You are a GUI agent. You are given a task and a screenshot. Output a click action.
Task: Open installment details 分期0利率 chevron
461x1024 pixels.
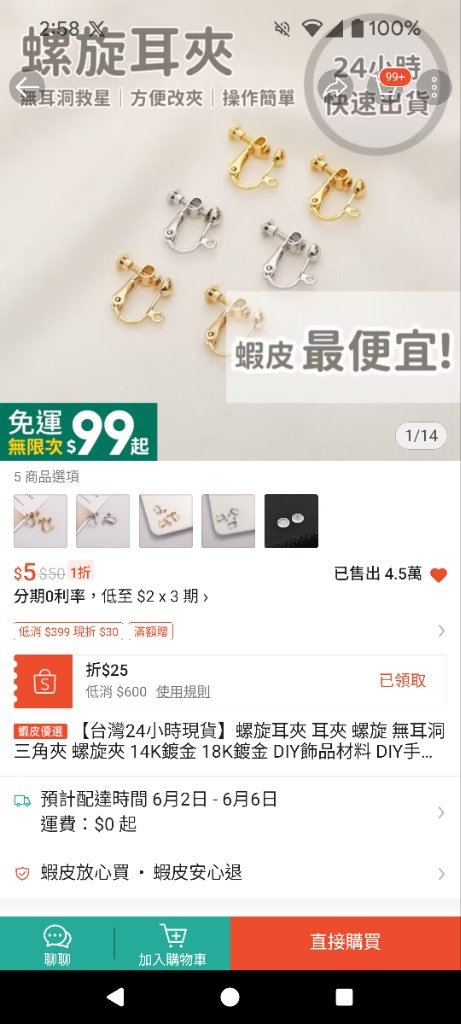click(206, 597)
